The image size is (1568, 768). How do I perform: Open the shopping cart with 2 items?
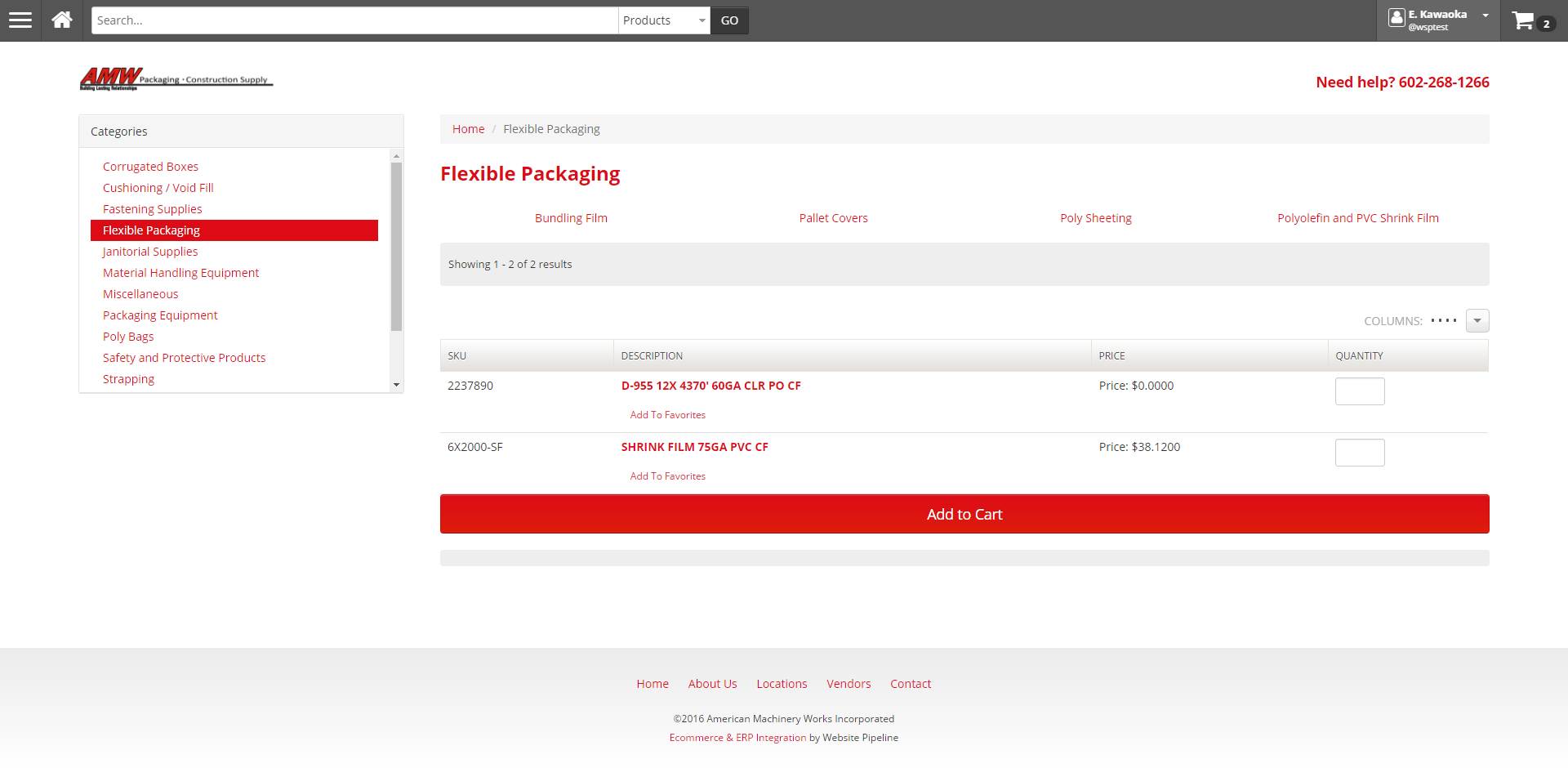coord(1526,20)
